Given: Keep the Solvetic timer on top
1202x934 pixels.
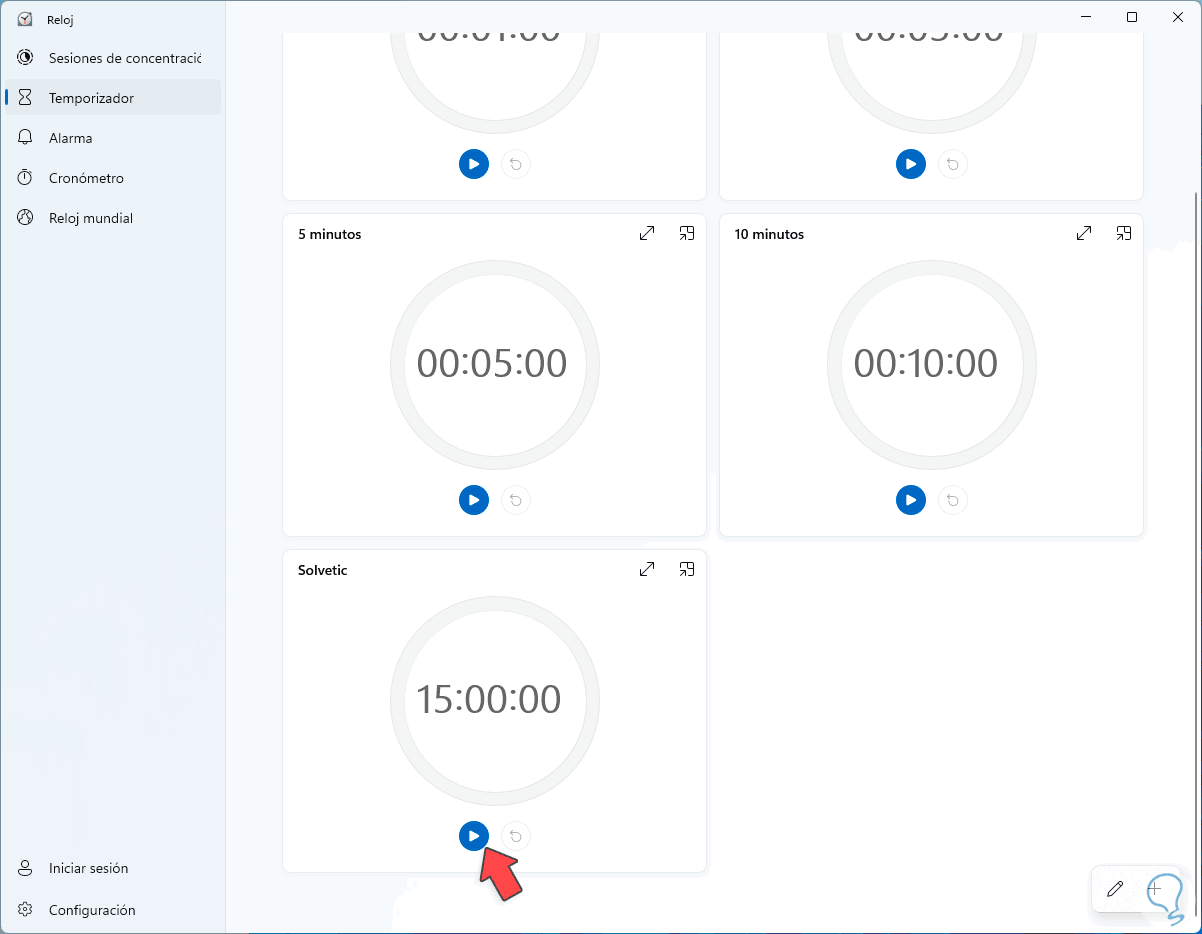Looking at the screenshot, I should (687, 569).
